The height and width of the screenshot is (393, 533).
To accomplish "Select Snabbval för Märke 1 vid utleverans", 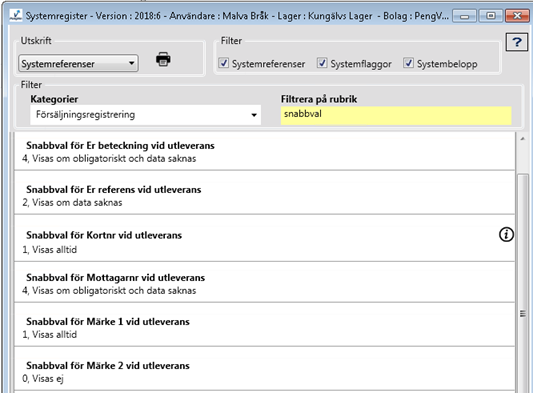I will point(264,325).
